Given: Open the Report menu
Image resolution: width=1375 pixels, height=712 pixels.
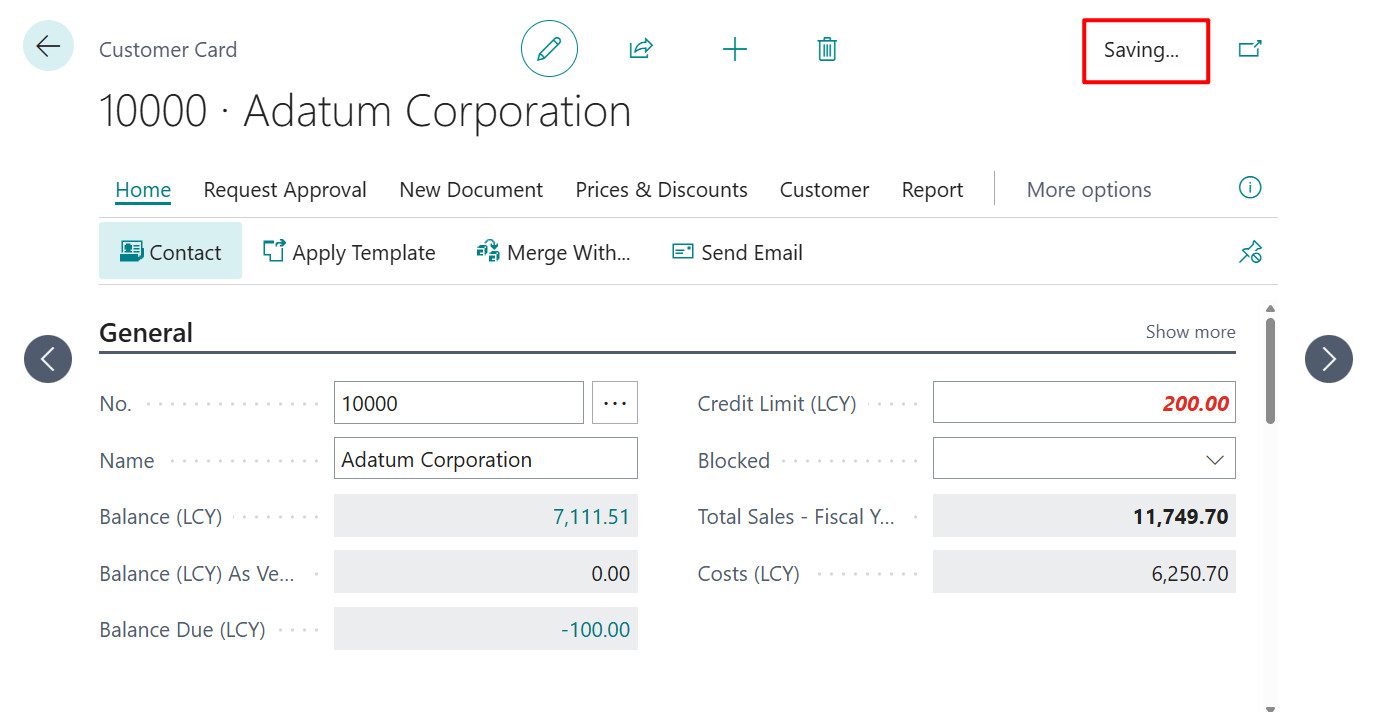Looking at the screenshot, I should (x=933, y=190).
